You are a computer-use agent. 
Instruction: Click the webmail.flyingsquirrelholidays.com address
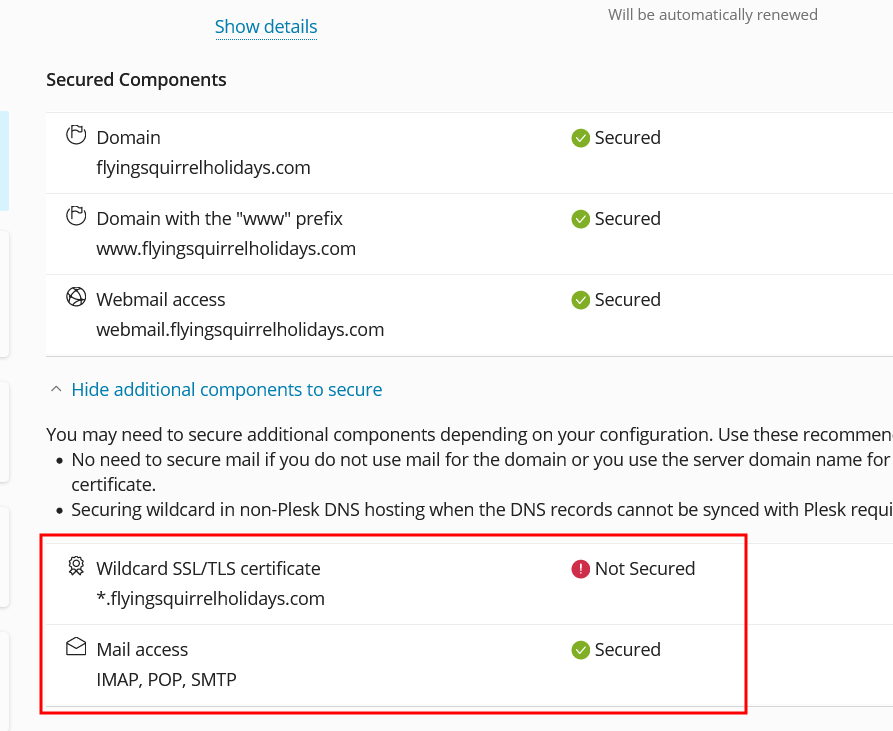240,329
